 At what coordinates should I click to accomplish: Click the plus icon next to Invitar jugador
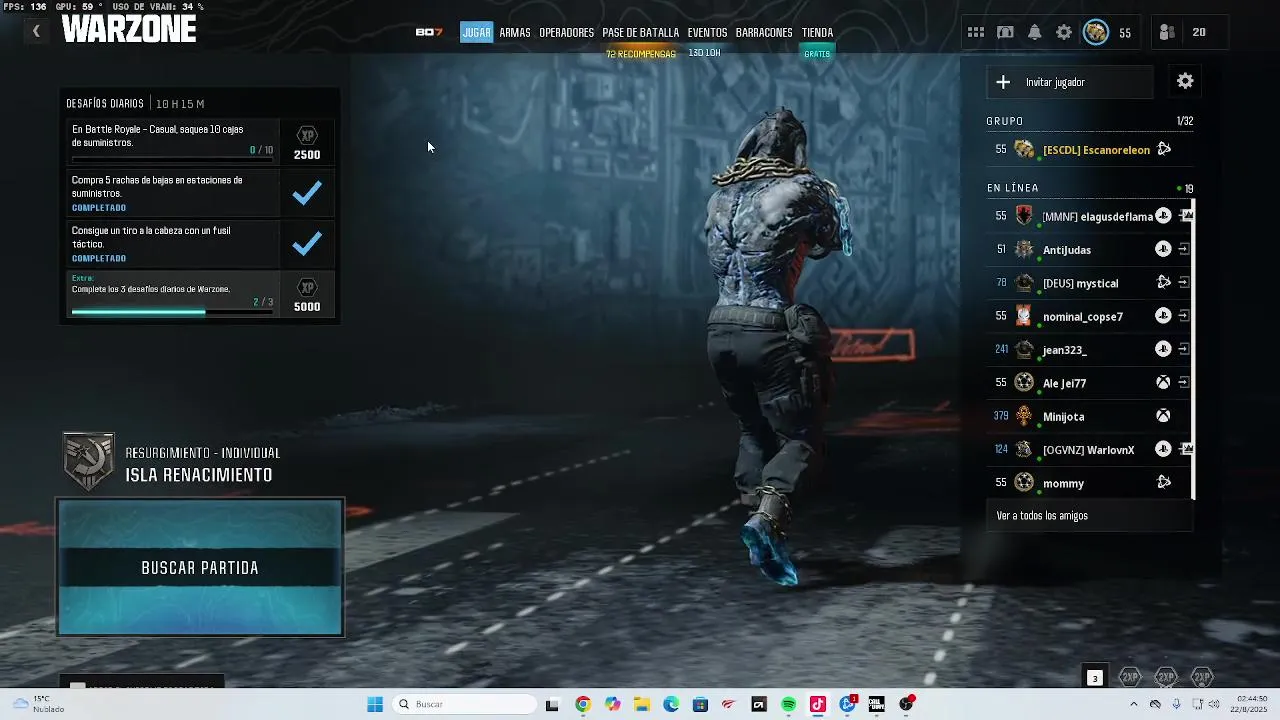point(1003,82)
